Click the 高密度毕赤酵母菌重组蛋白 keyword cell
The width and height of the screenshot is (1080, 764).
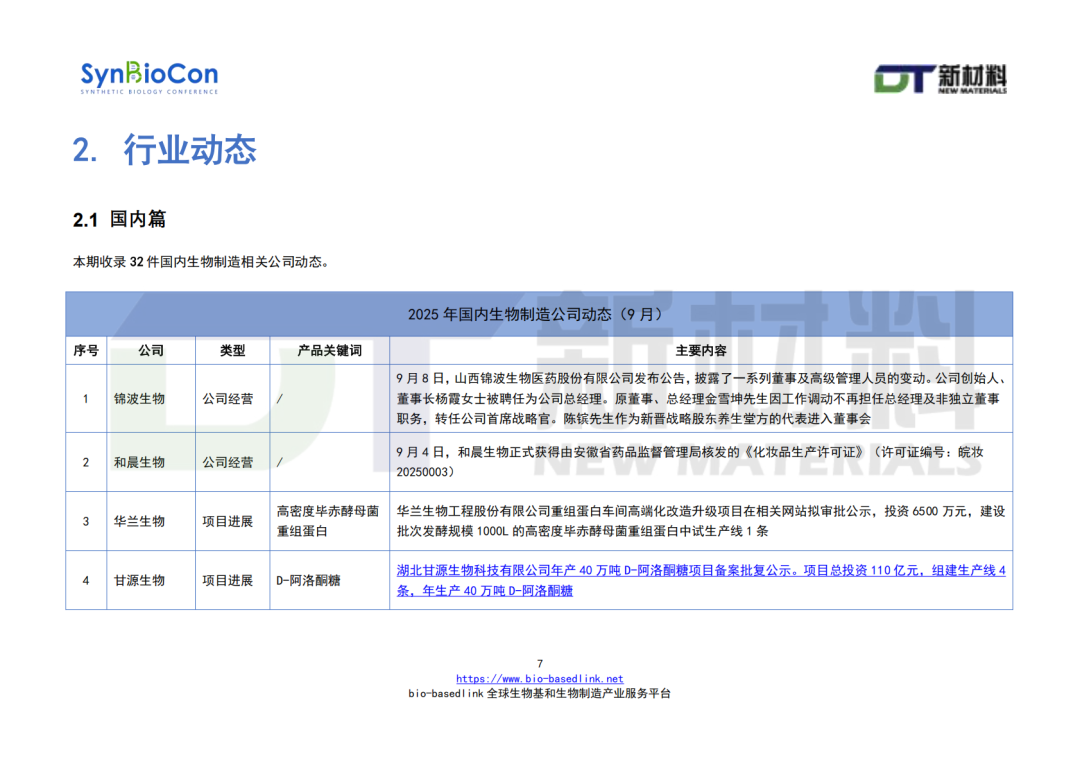click(328, 521)
